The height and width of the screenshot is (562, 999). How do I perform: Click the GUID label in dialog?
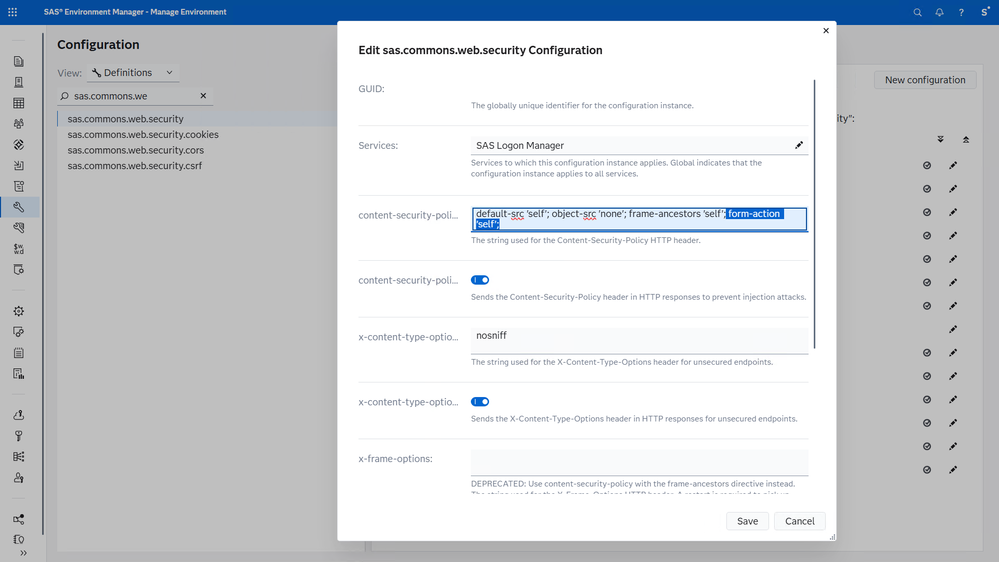pyautogui.click(x=371, y=89)
